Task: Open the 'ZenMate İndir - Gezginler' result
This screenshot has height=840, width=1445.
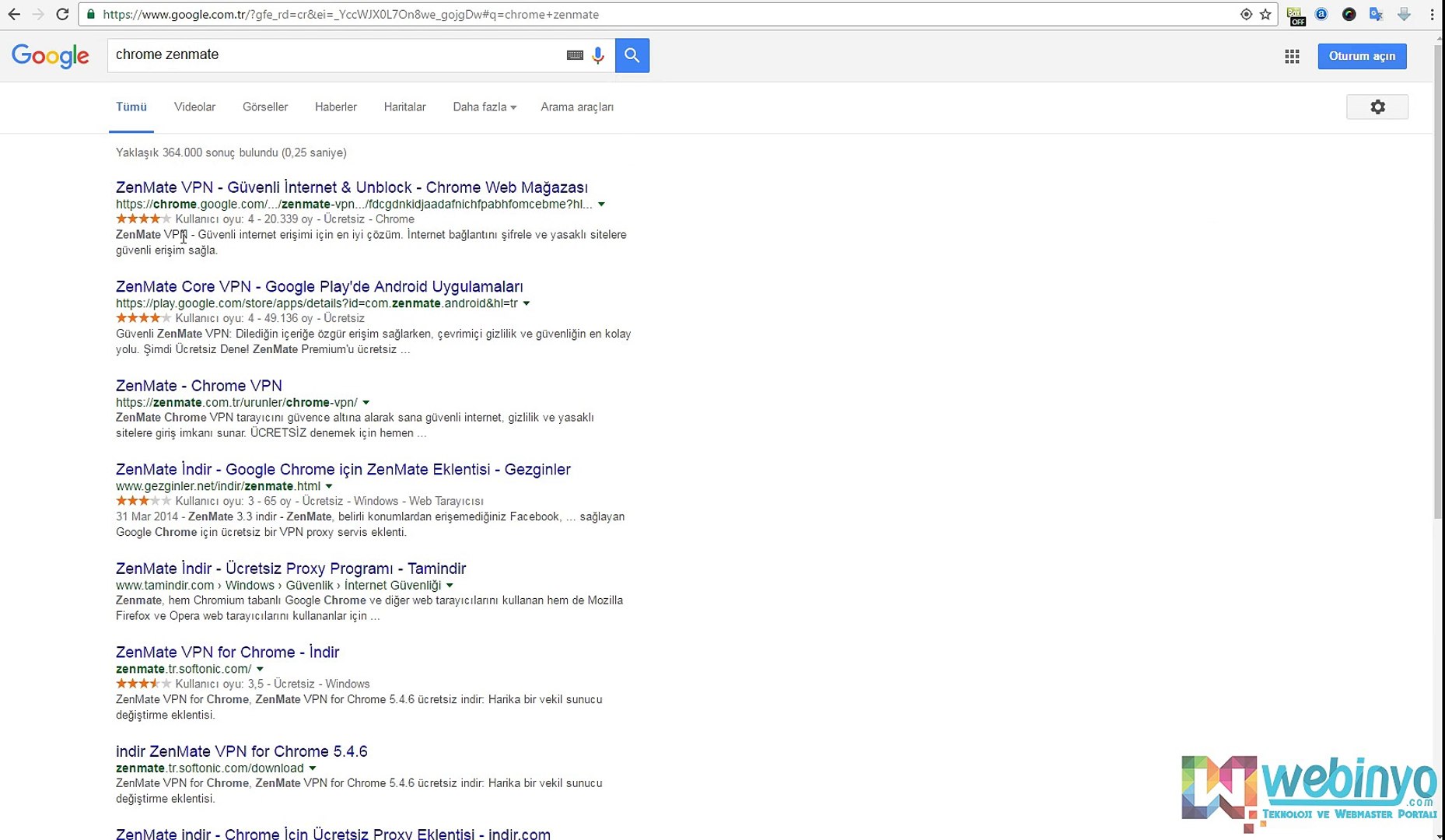Action: (343, 470)
